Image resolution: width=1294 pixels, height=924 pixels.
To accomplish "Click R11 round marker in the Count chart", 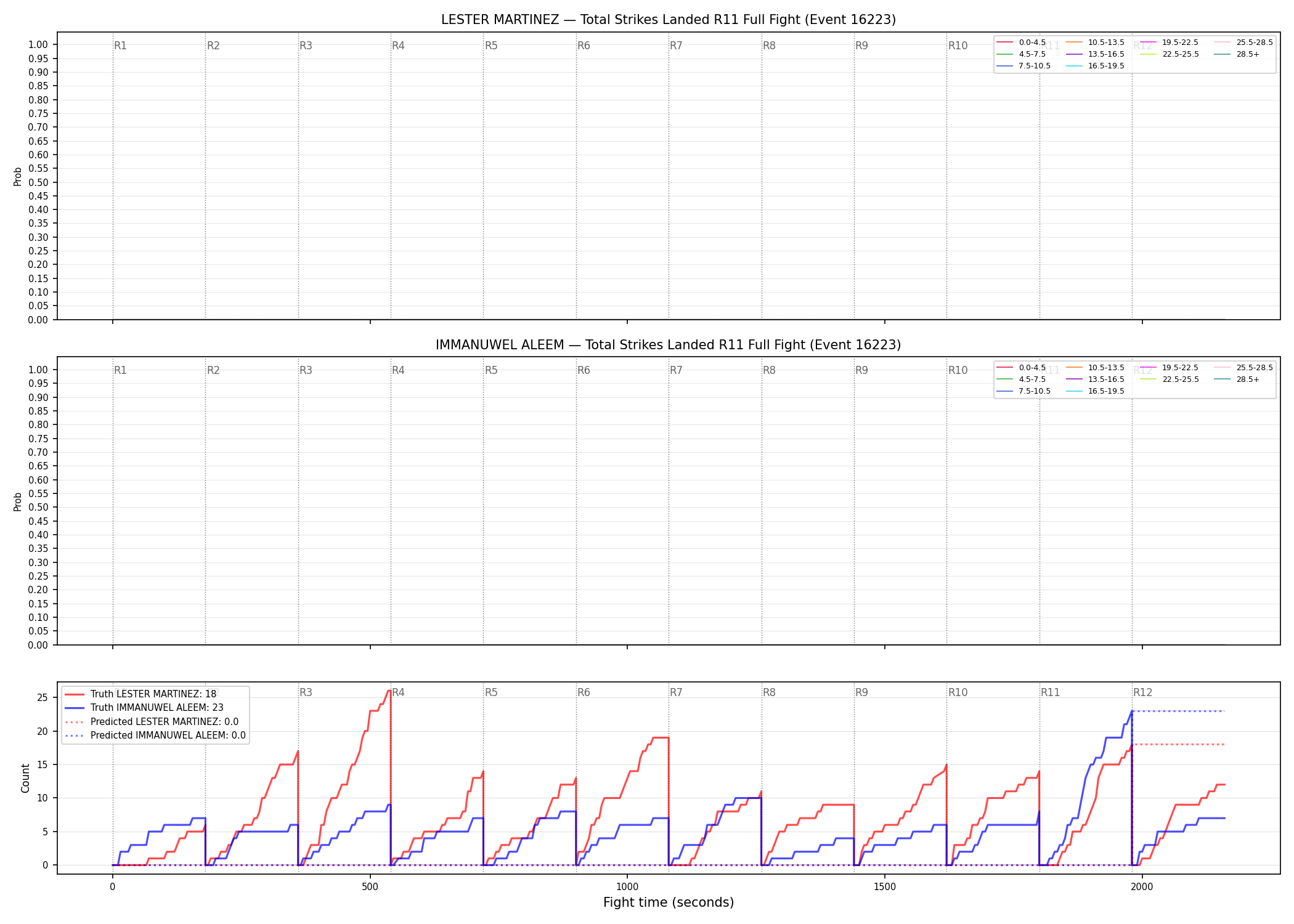I will click(x=1051, y=692).
